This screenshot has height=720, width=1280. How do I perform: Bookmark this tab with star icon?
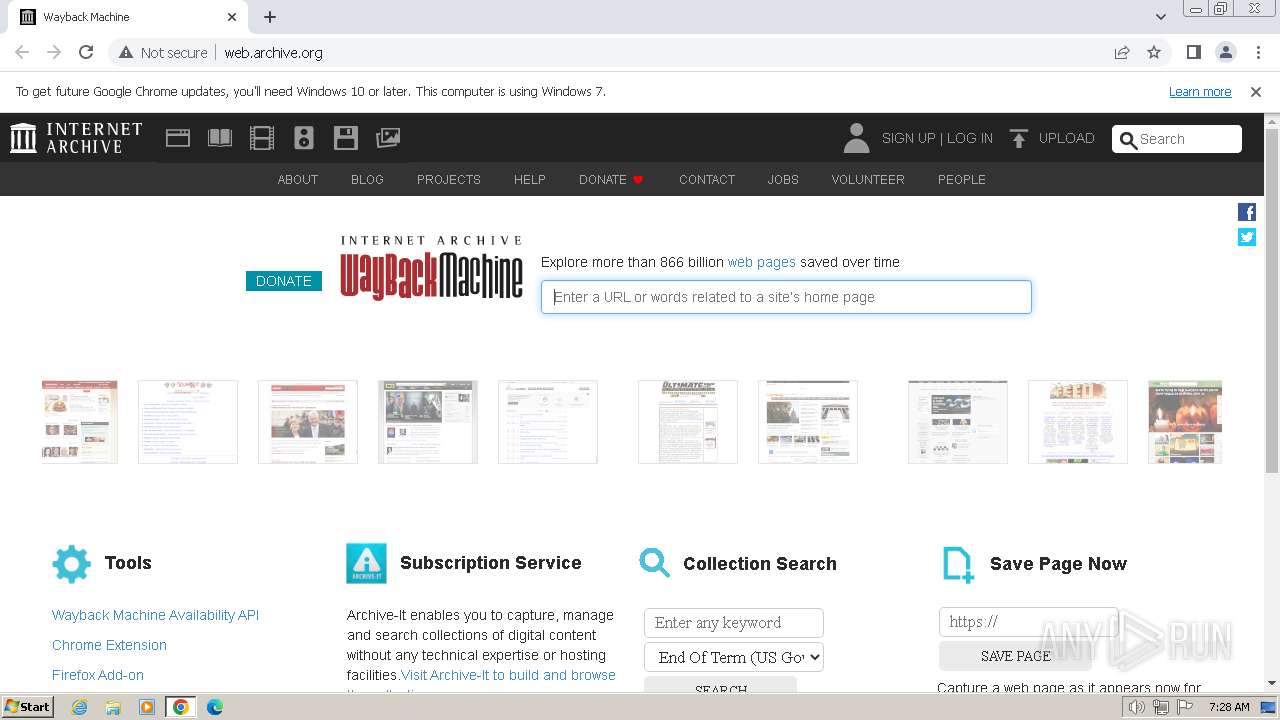1154,53
